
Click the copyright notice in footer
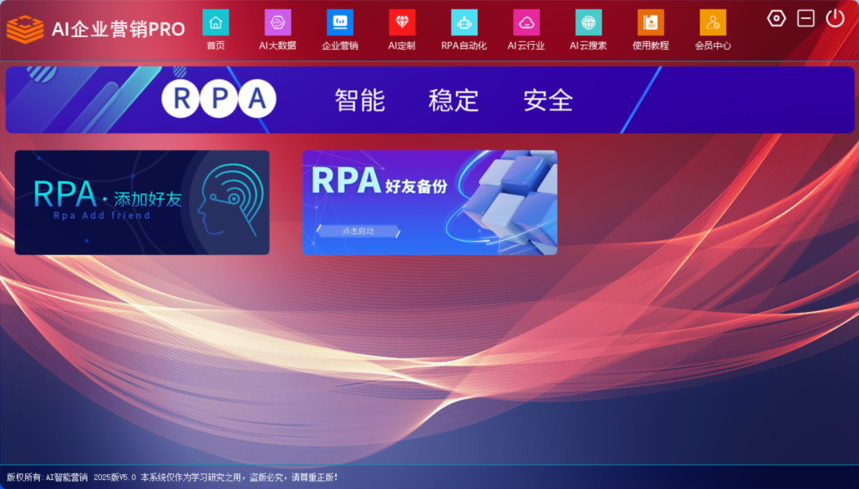coord(172,478)
